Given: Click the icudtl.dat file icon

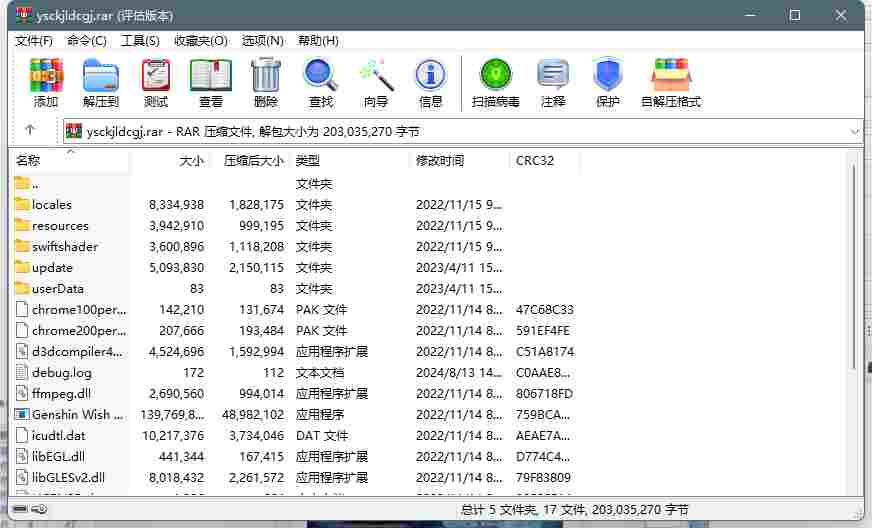Looking at the screenshot, I should 22,435.
